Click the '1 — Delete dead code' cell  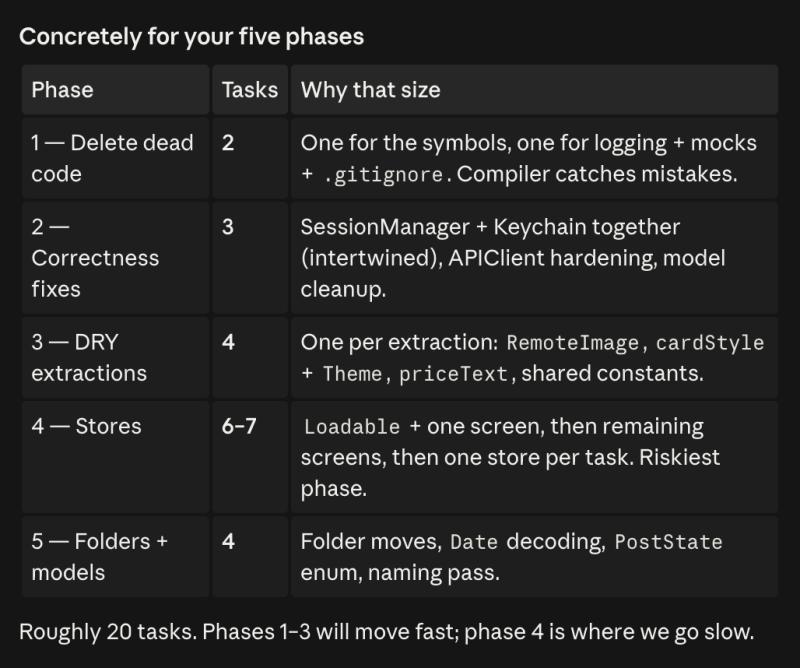click(115, 158)
